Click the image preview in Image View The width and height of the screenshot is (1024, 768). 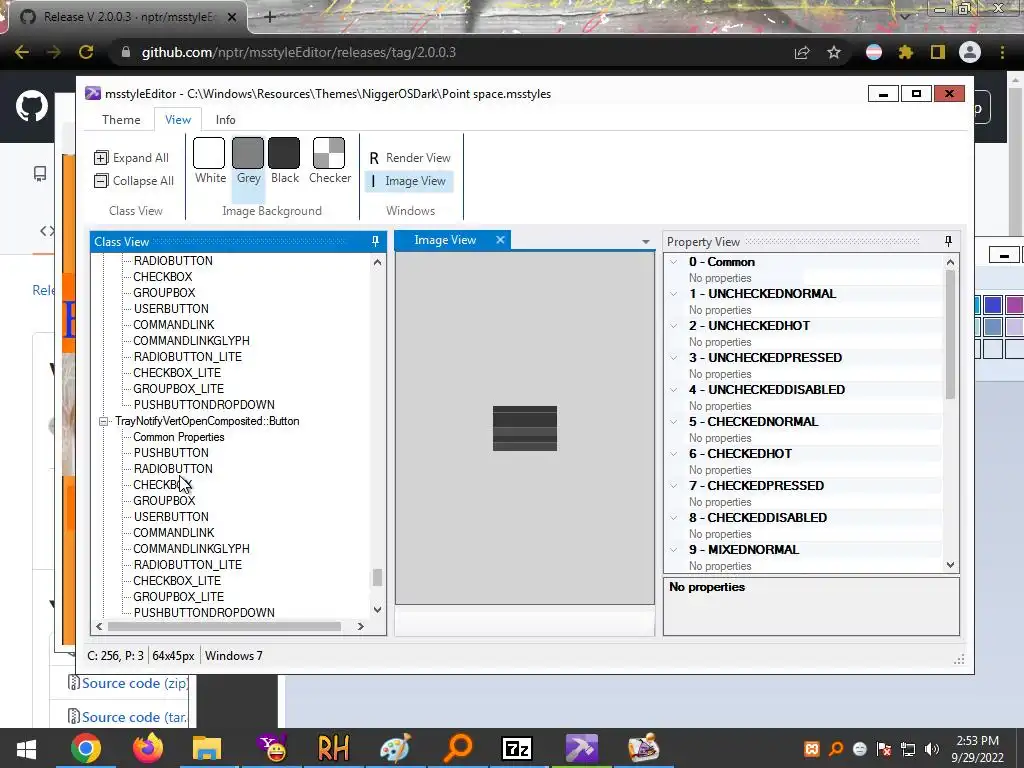(x=525, y=428)
